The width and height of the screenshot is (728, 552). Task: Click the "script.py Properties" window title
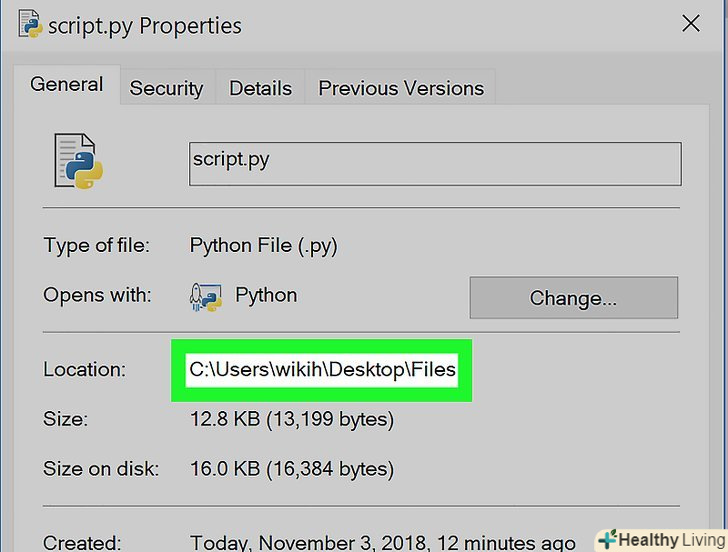tap(145, 25)
